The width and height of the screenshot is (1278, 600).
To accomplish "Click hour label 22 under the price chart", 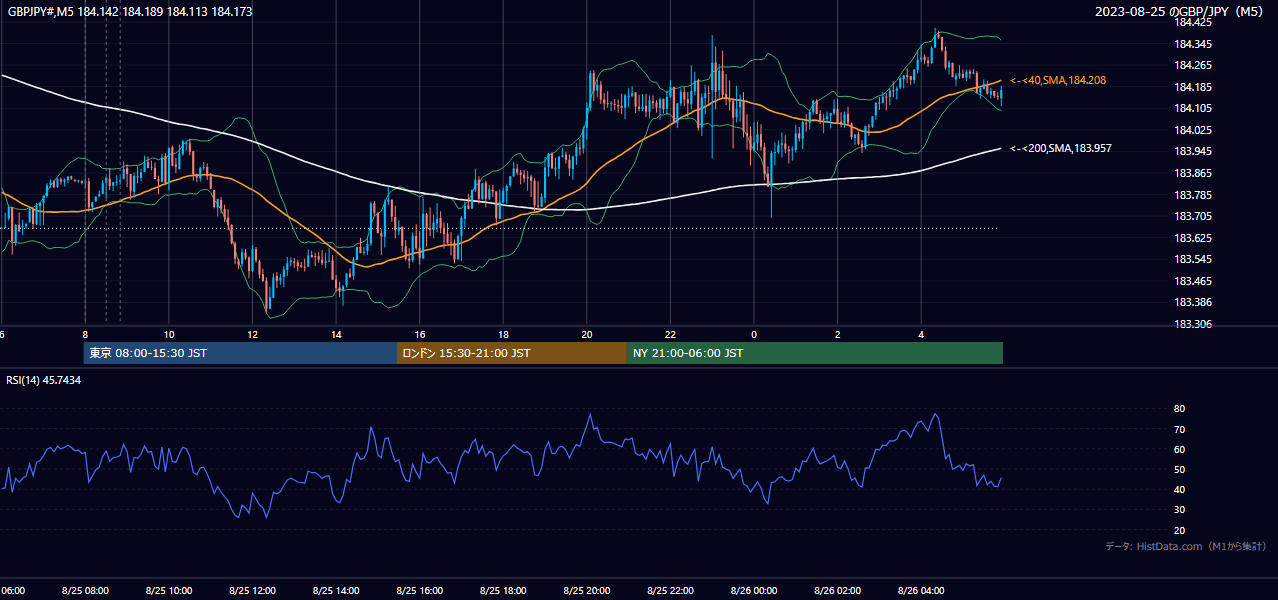I will tap(671, 335).
